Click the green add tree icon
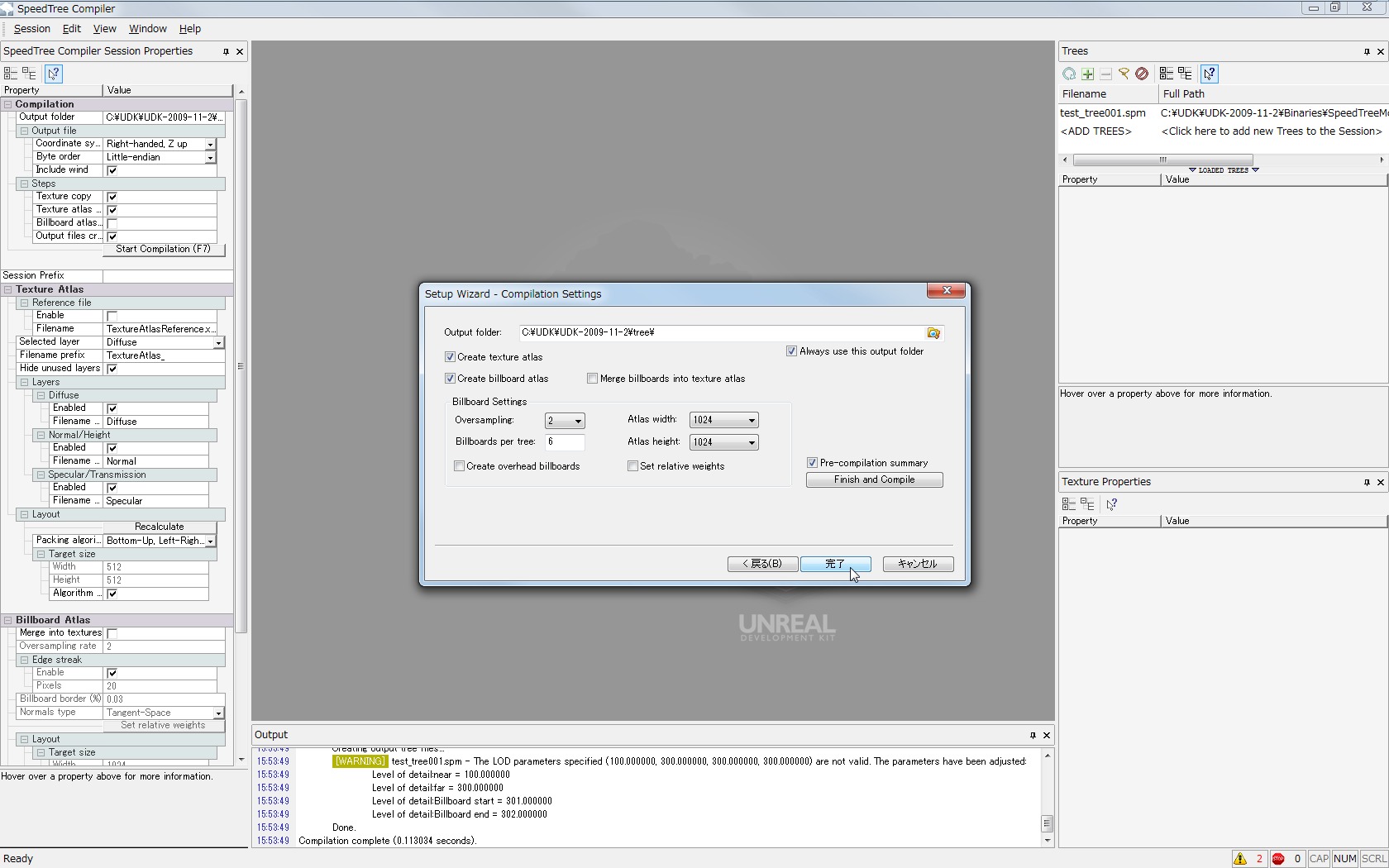This screenshot has height=868, width=1389. tap(1087, 74)
